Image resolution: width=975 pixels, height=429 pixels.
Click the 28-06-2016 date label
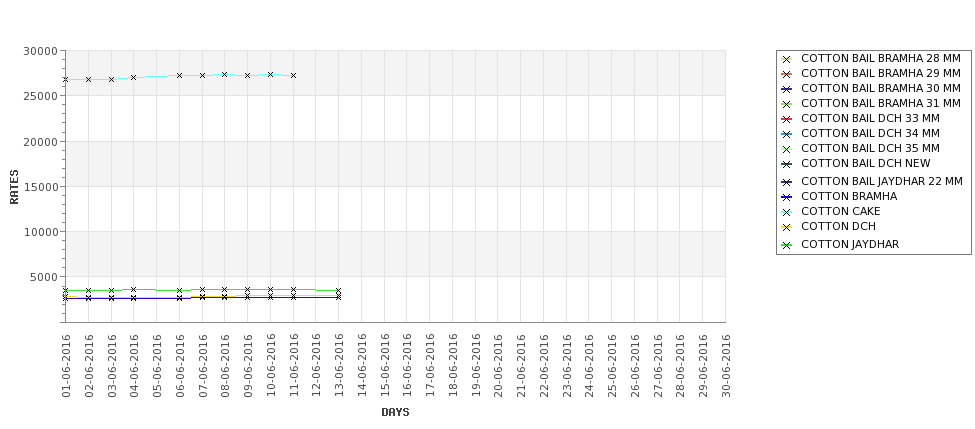(680, 366)
